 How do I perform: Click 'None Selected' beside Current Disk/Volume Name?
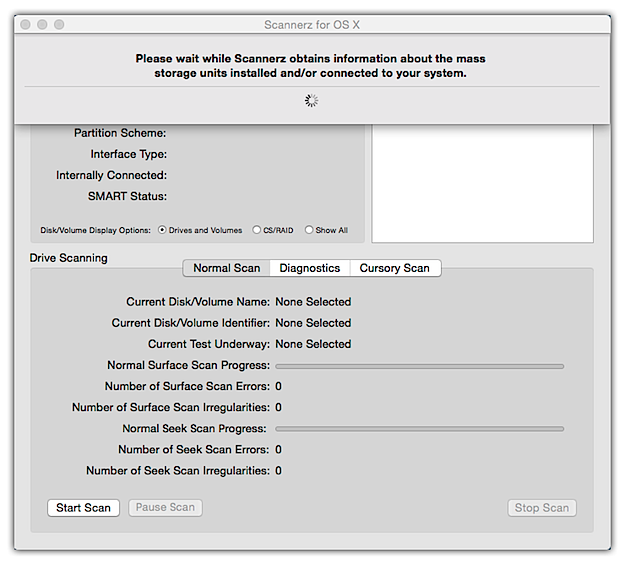313,302
